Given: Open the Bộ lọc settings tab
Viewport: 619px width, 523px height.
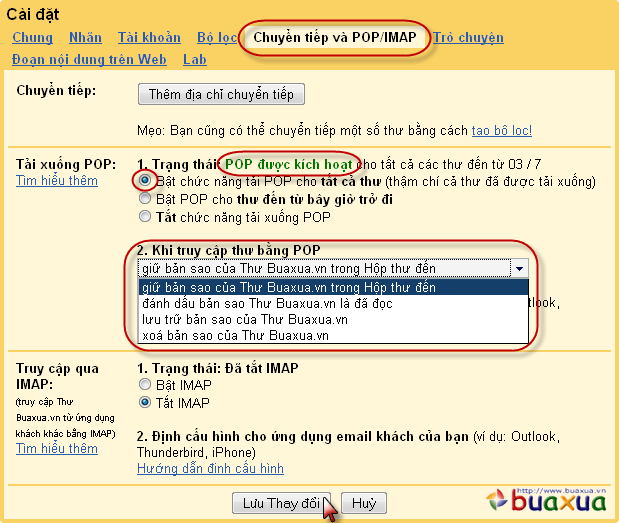Looking at the screenshot, I should 217,37.
